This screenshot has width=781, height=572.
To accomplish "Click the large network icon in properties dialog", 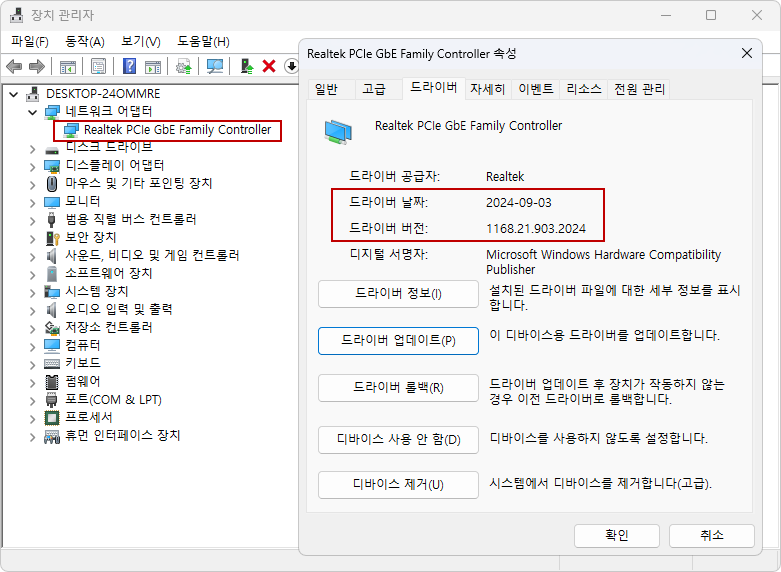I will tap(338, 132).
